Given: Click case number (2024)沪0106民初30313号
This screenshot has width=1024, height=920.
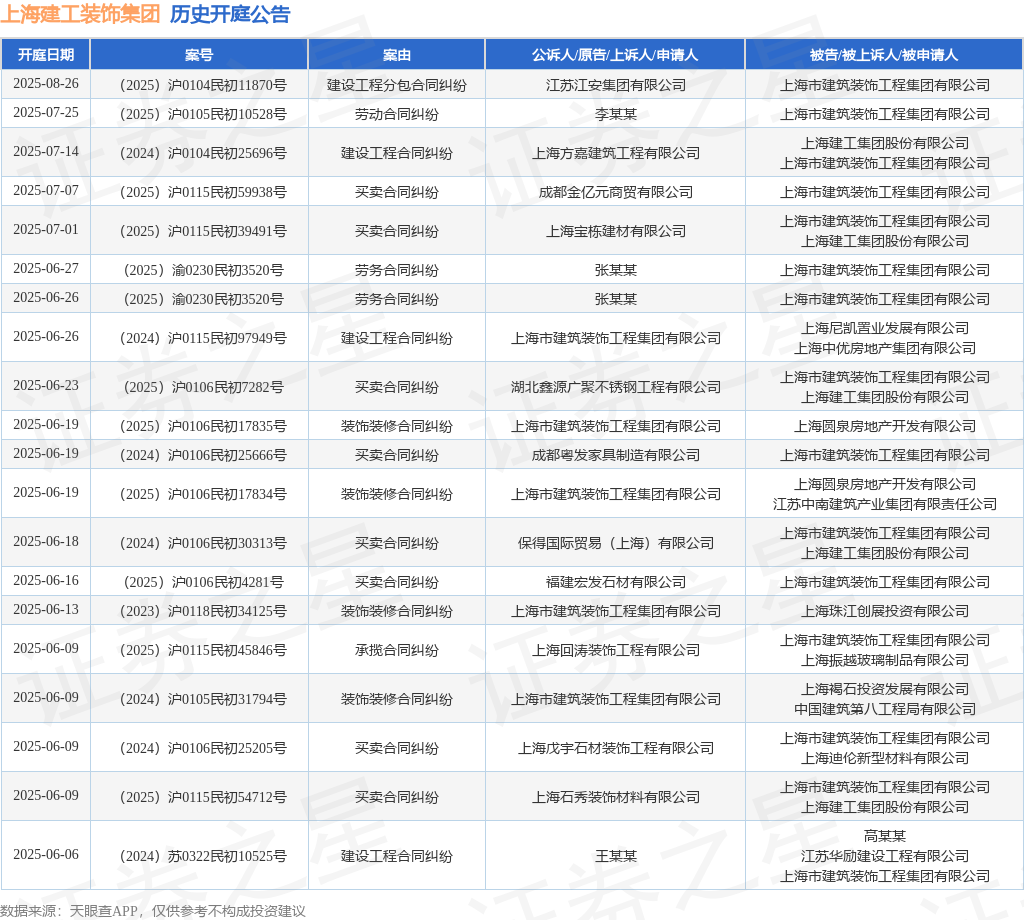Looking at the screenshot, I should tap(203, 543).
